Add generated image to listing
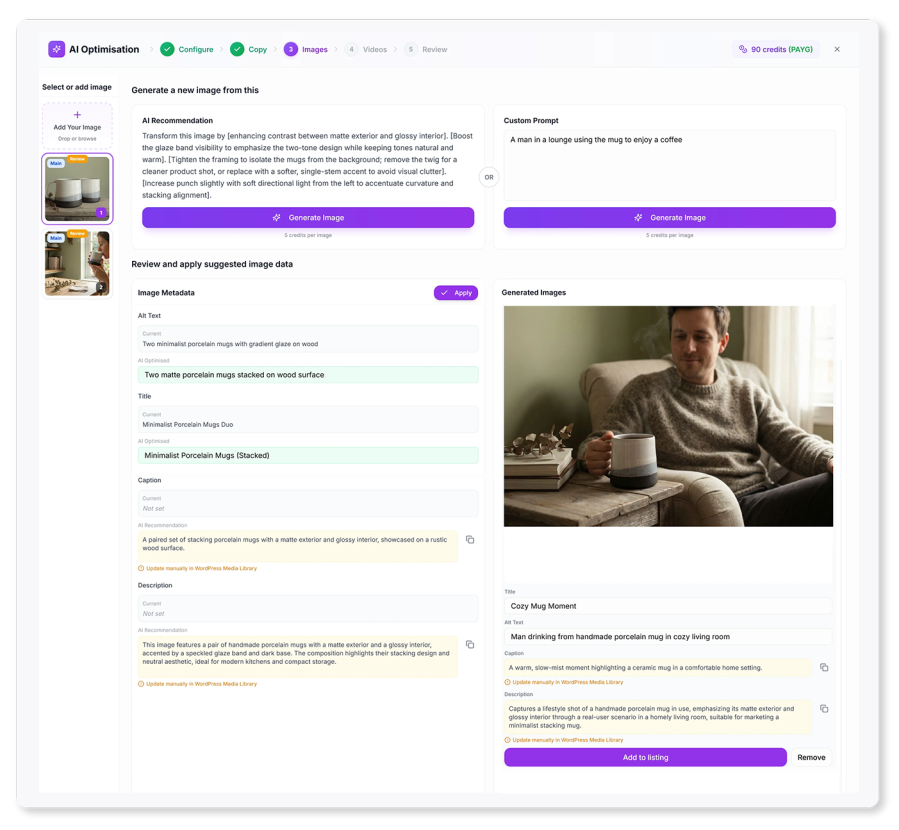The height and width of the screenshot is (830, 899). tap(645, 757)
